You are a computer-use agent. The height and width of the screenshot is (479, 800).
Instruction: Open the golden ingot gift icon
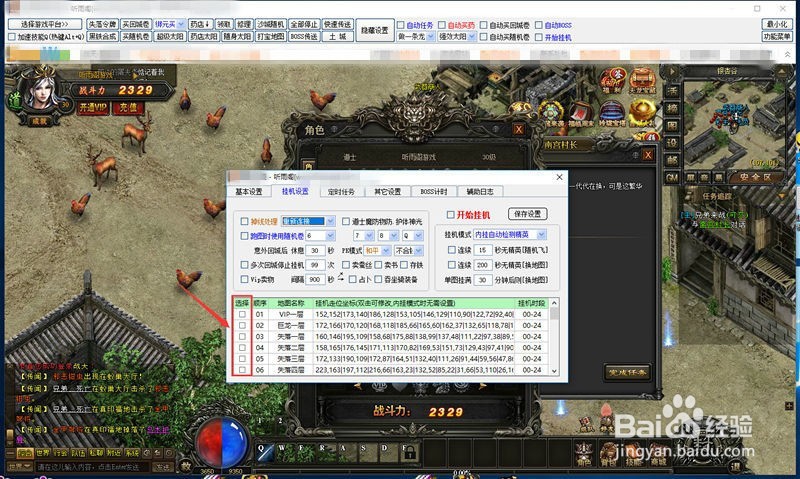tap(642, 113)
